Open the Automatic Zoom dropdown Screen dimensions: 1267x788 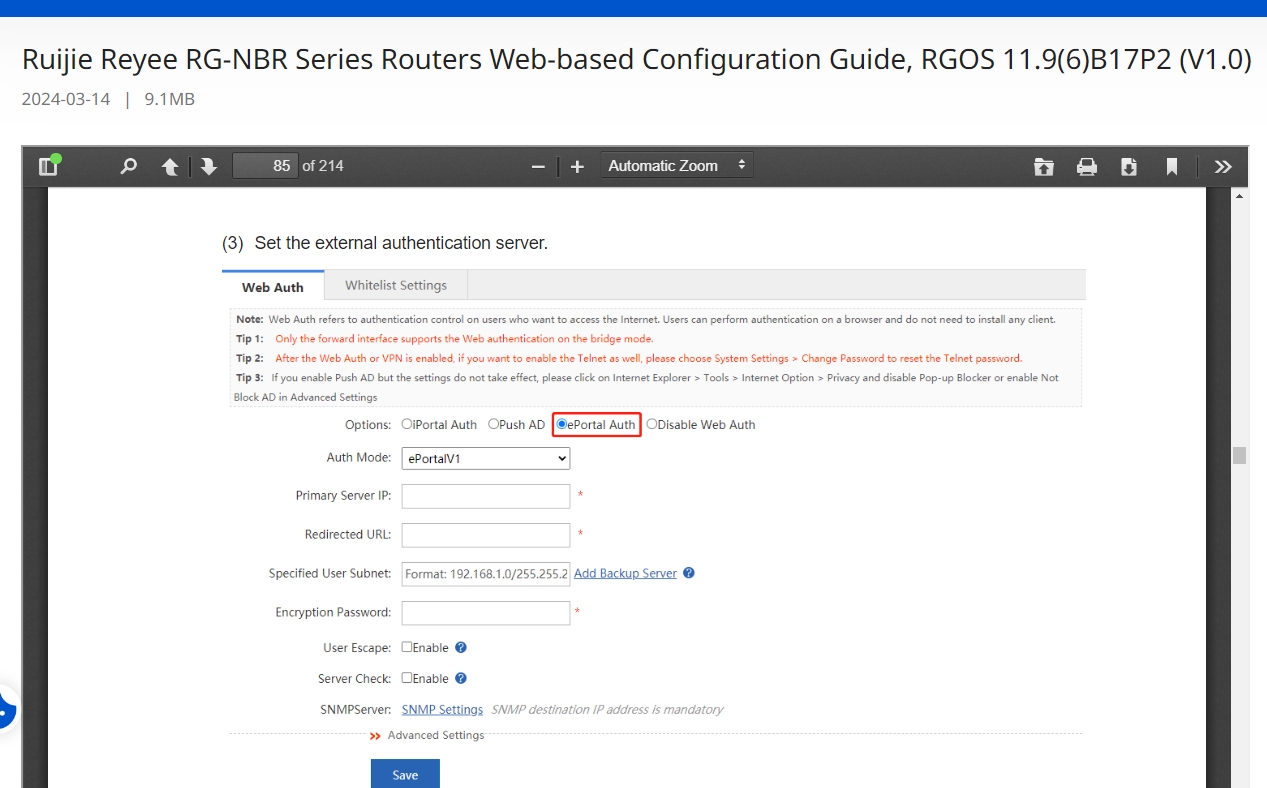(677, 166)
